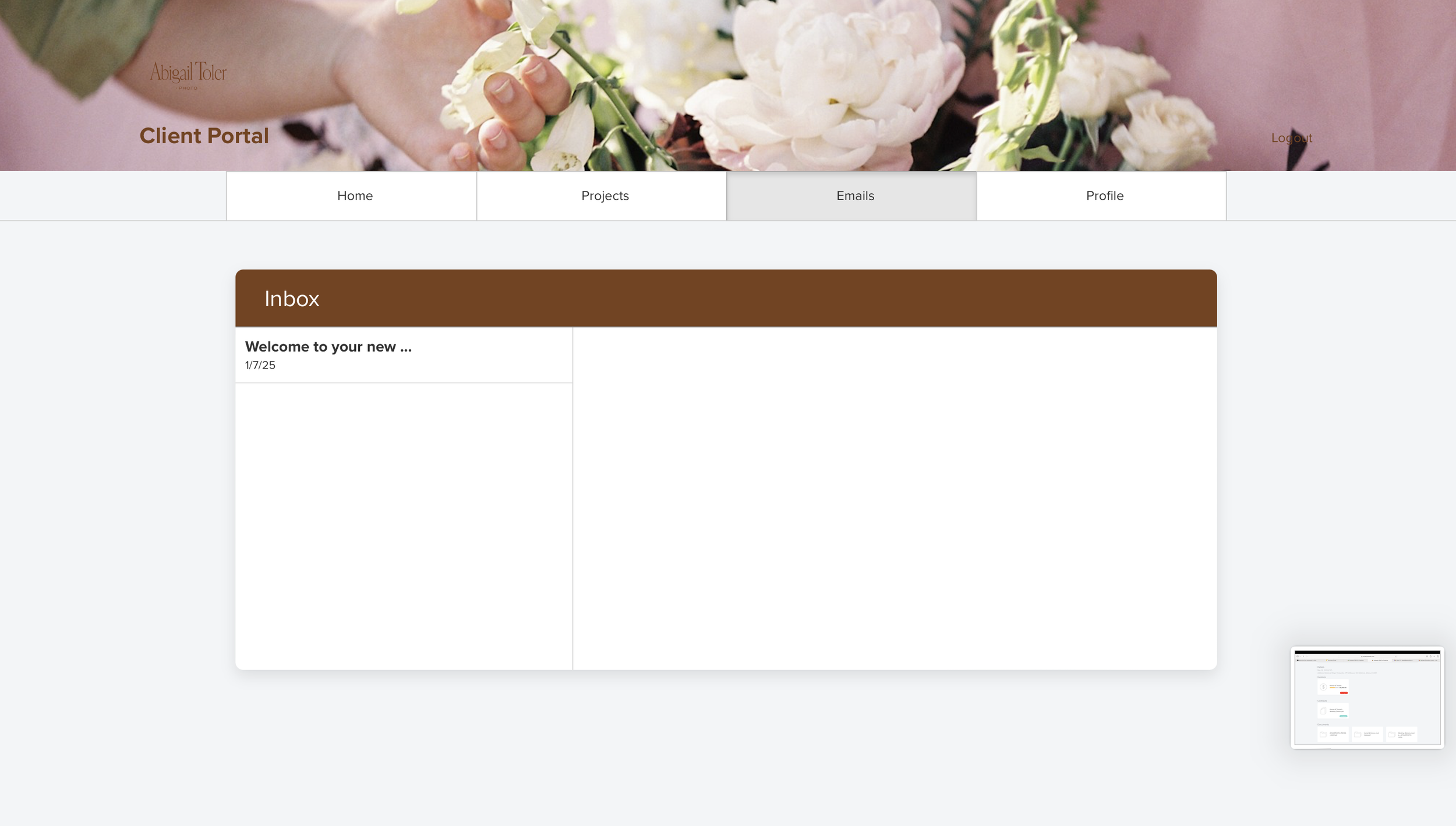This screenshot has width=1456, height=826.
Task: Click the Inbox header title
Action: [292, 299]
